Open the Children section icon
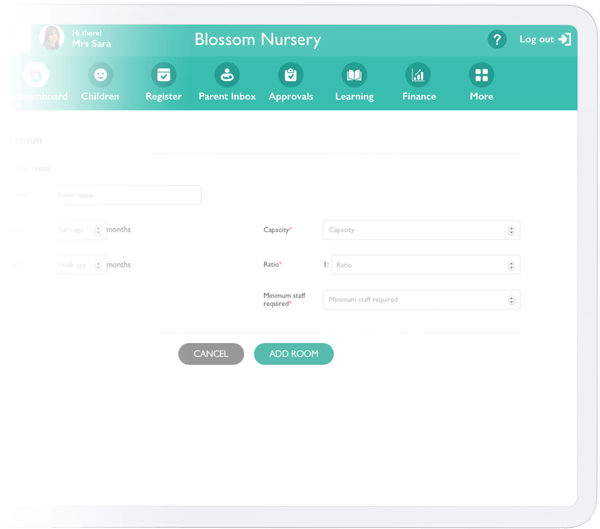Viewport: 600px width, 529px height. point(100,75)
